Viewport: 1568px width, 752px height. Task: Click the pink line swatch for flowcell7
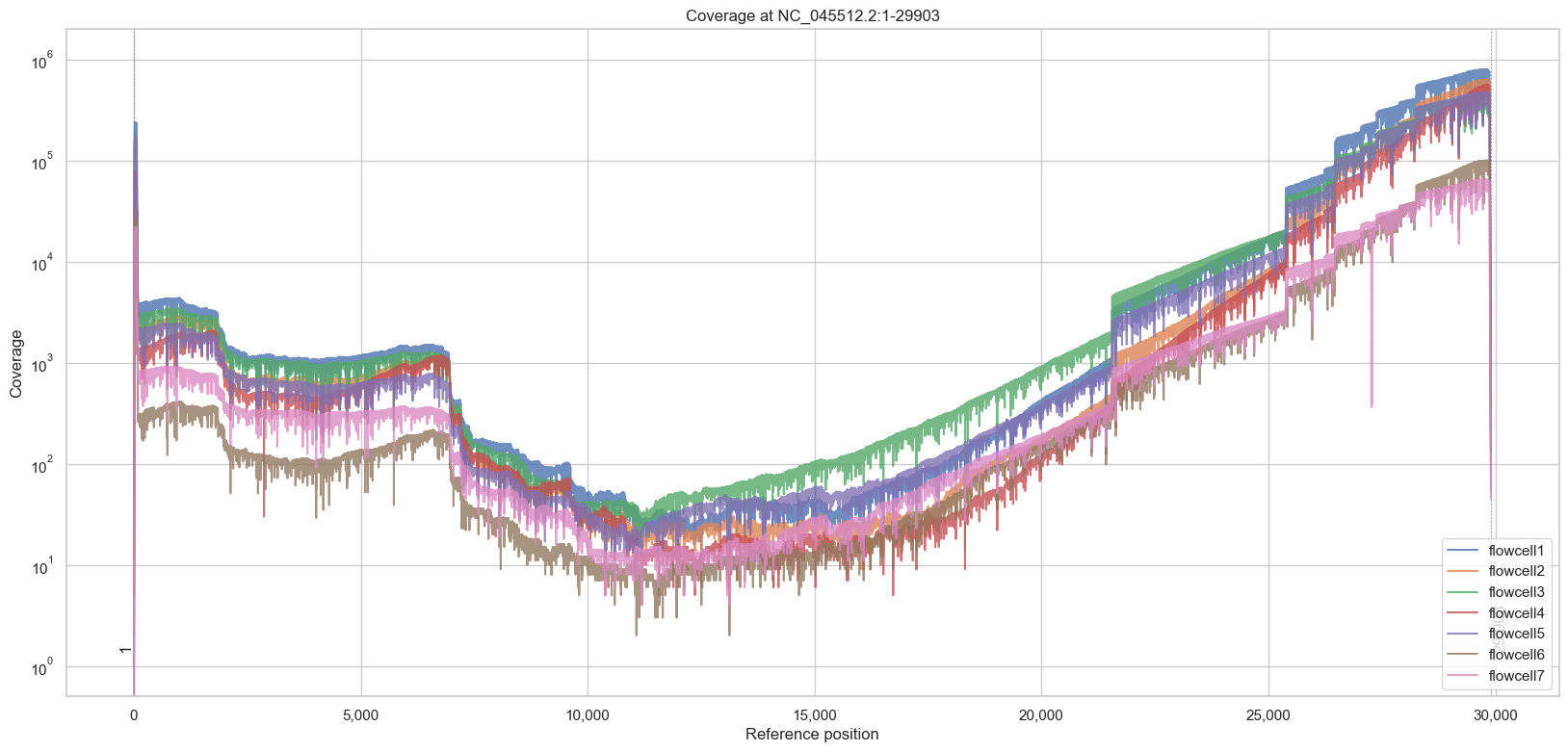[x=1462, y=676]
